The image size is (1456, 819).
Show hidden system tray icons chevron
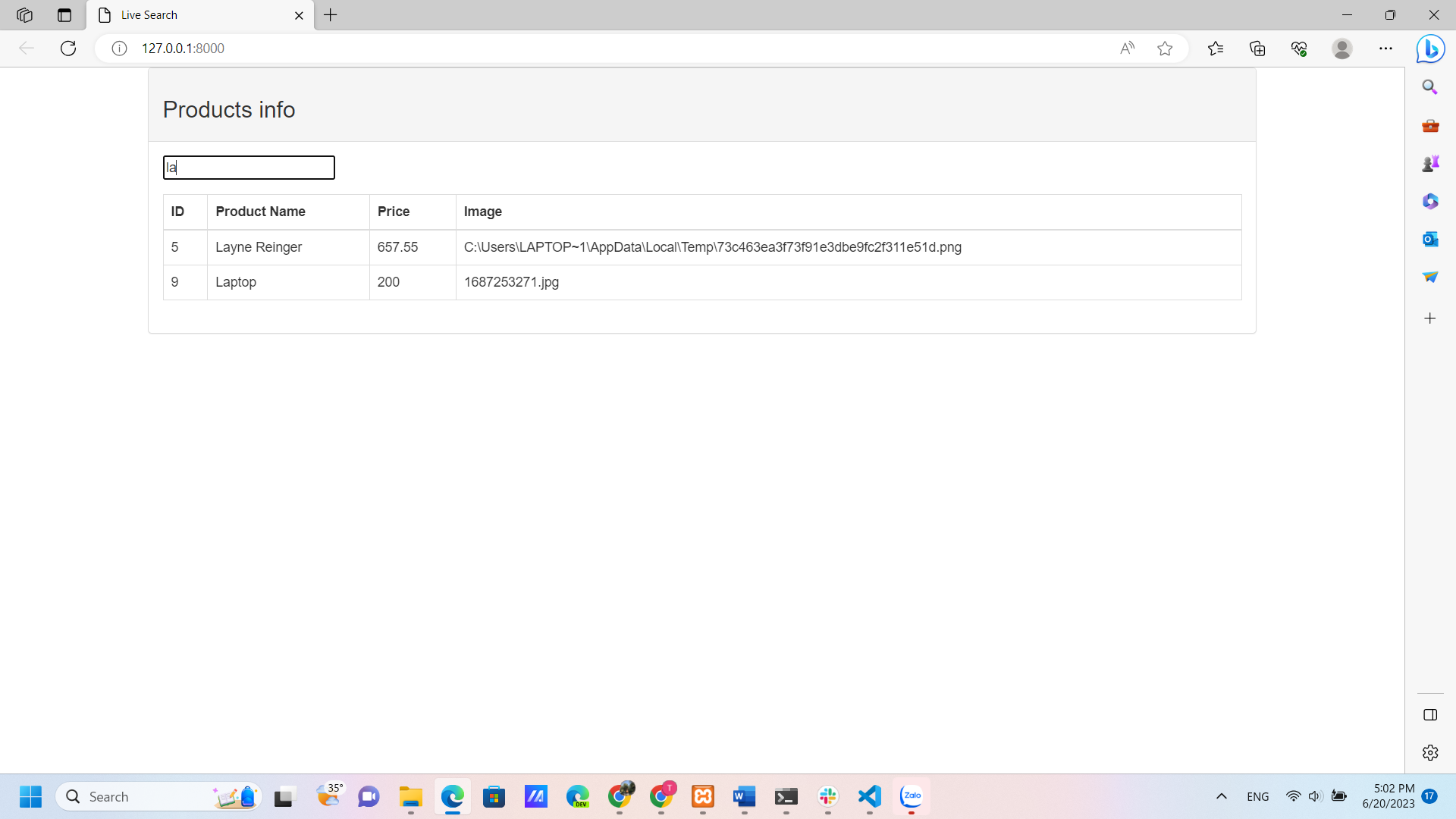(1222, 796)
